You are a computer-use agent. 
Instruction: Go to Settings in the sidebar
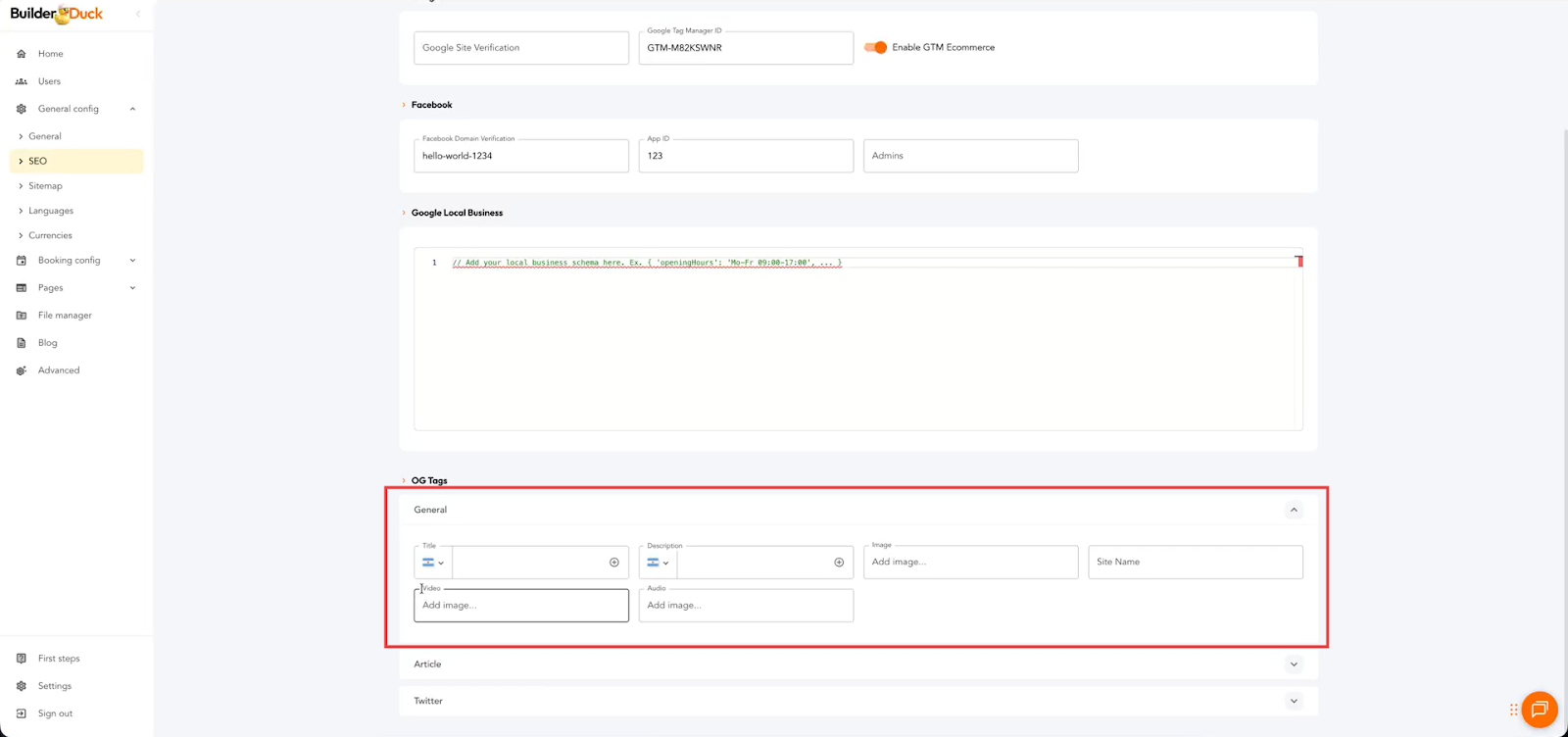point(55,686)
